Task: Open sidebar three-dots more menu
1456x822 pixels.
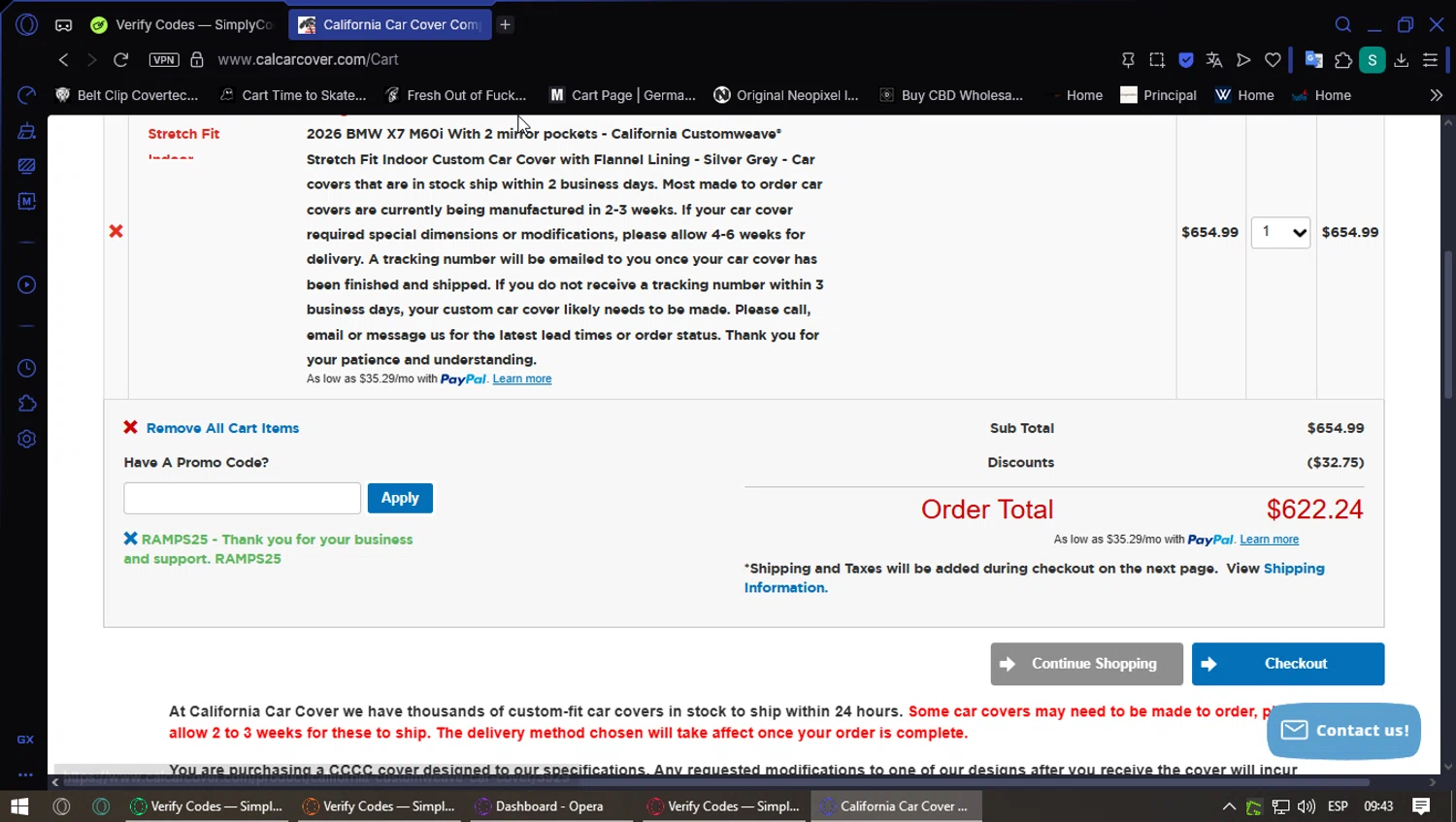Action: point(26,774)
